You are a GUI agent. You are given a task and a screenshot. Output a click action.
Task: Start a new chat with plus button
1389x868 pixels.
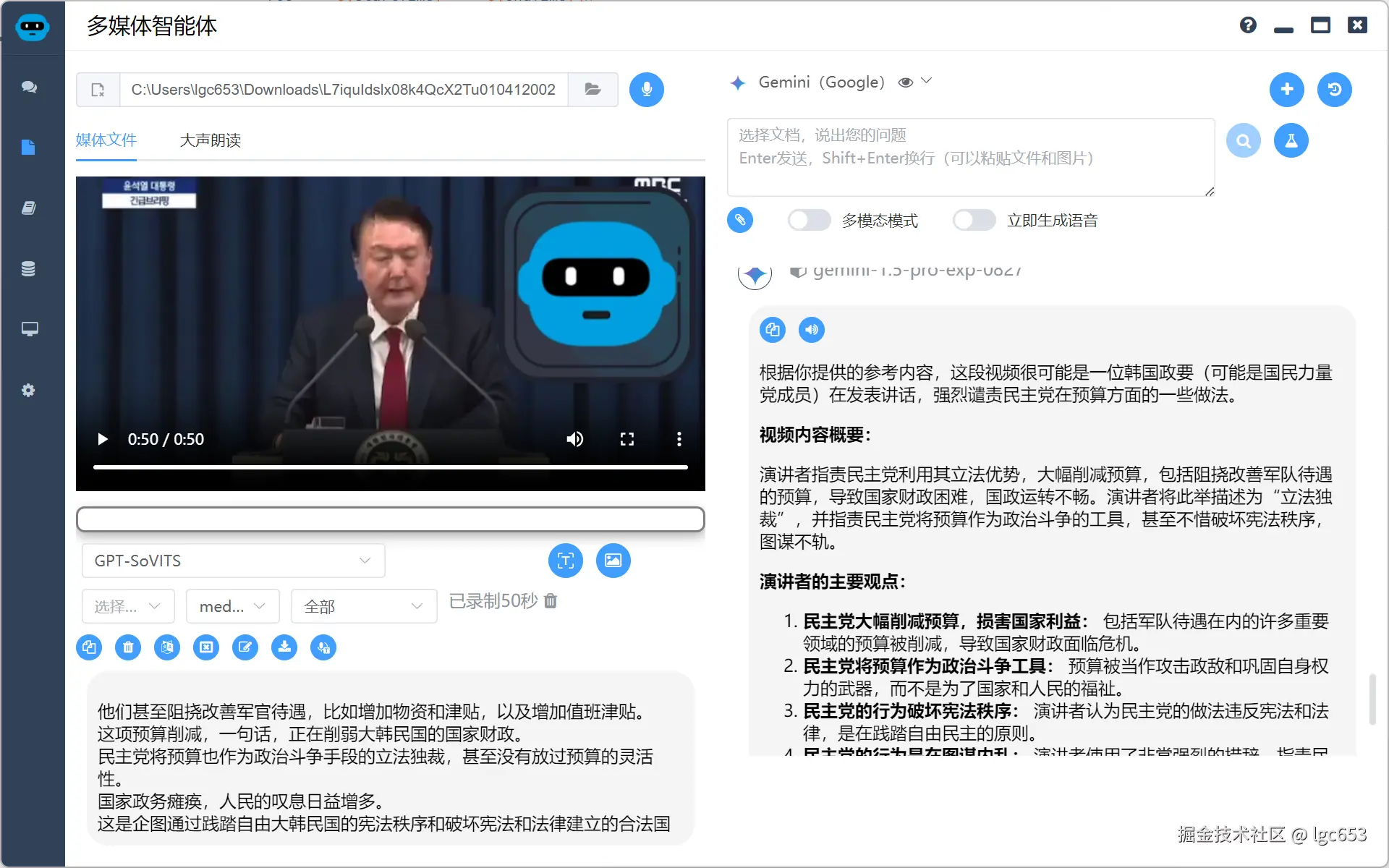[1286, 90]
